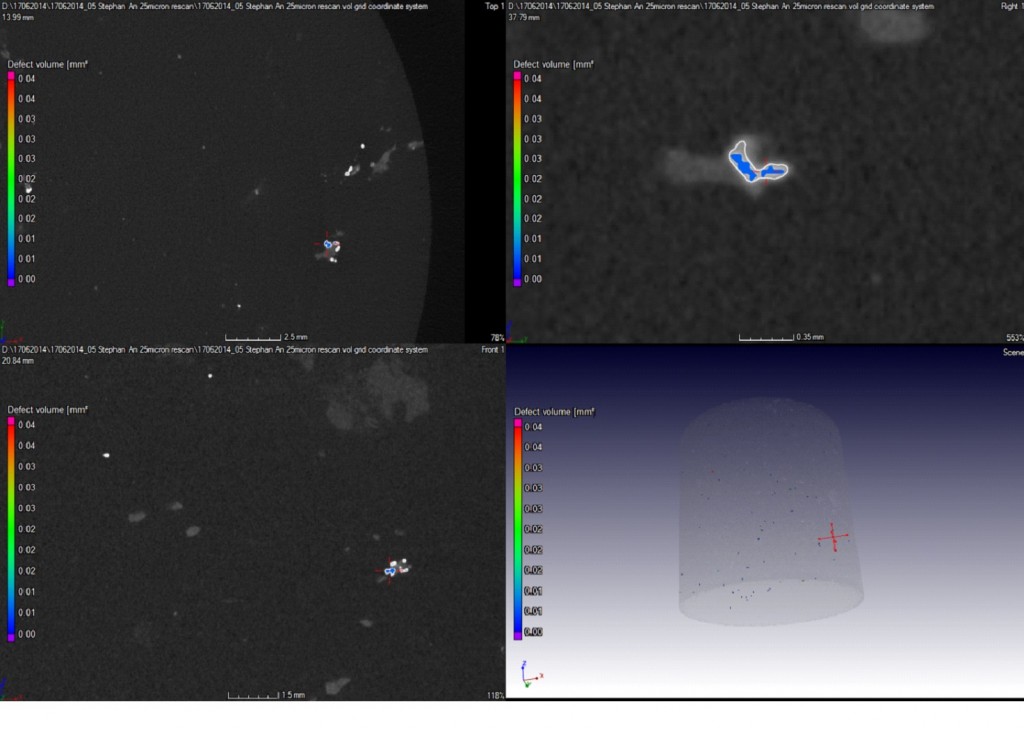Select the 'Front 1' view label

(492, 349)
